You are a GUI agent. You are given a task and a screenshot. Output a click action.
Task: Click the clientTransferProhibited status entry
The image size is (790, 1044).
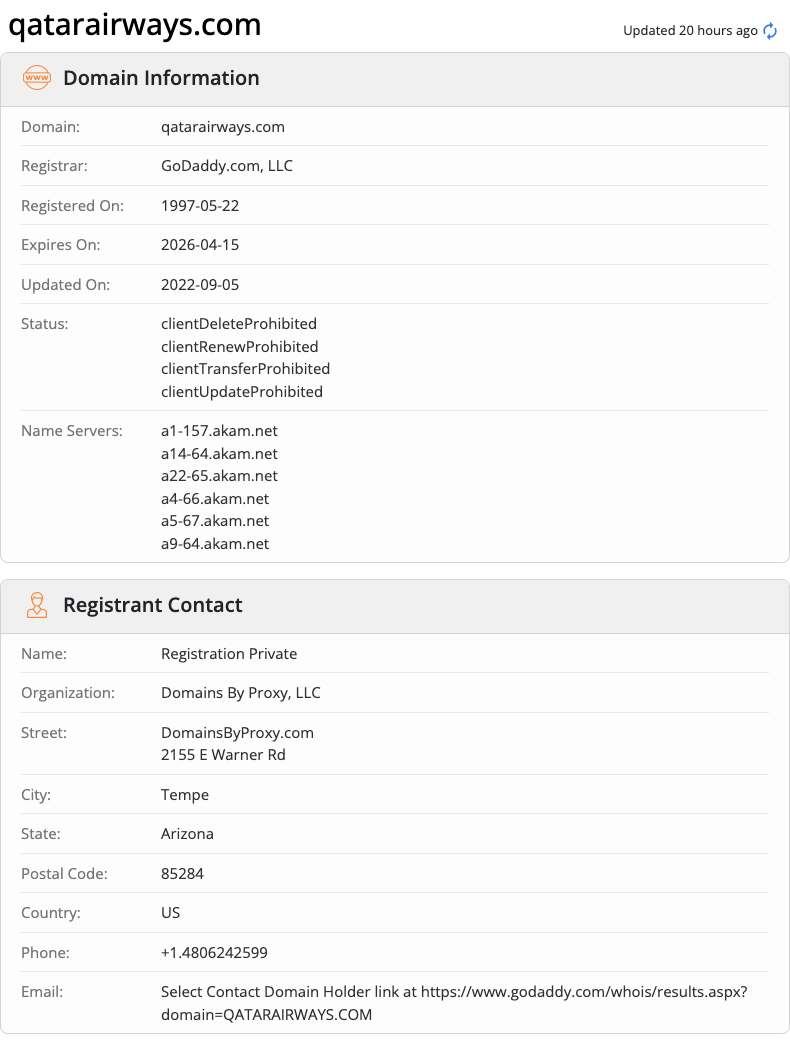pos(246,369)
